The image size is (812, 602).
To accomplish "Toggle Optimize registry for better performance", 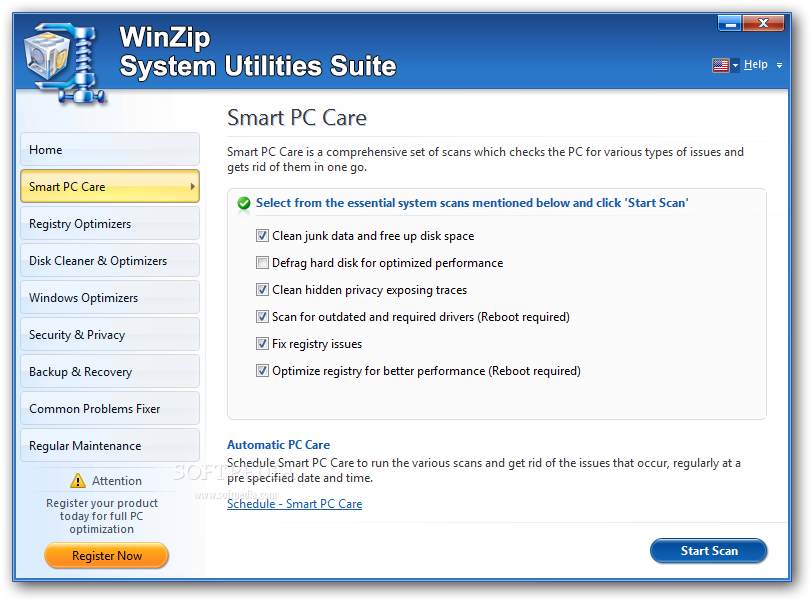I will click(x=262, y=370).
